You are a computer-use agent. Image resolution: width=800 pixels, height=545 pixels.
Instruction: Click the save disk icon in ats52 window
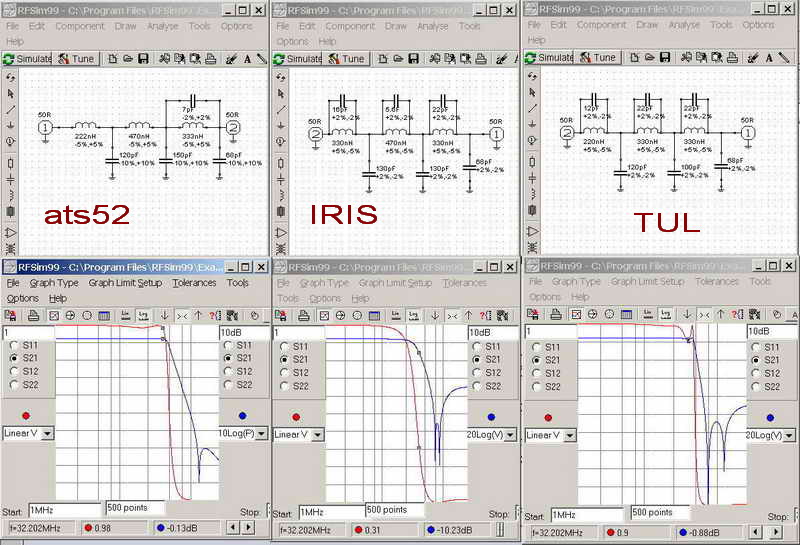pyautogui.click(x=143, y=59)
